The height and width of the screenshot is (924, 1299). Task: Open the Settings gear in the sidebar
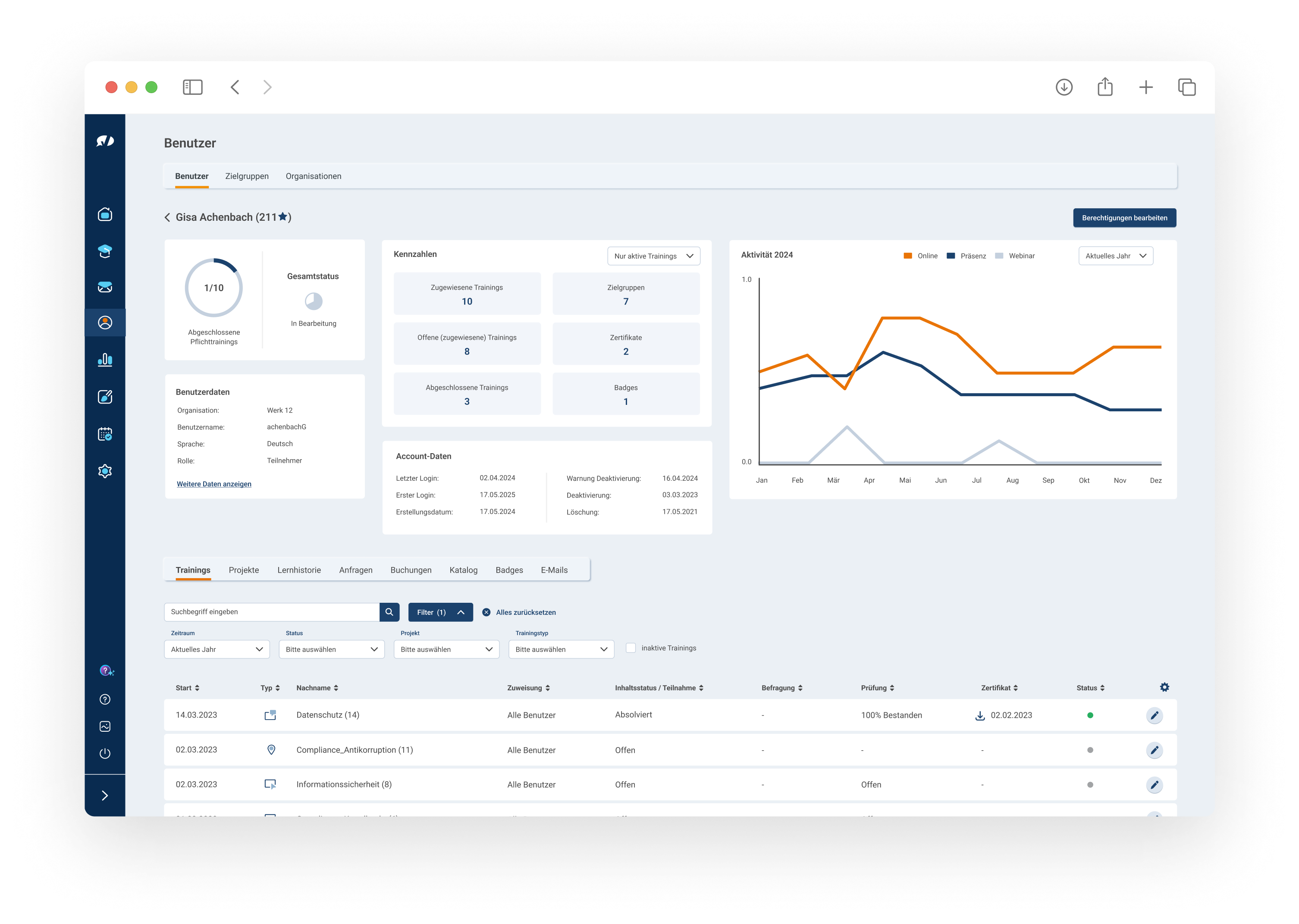(x=105, y=470)
